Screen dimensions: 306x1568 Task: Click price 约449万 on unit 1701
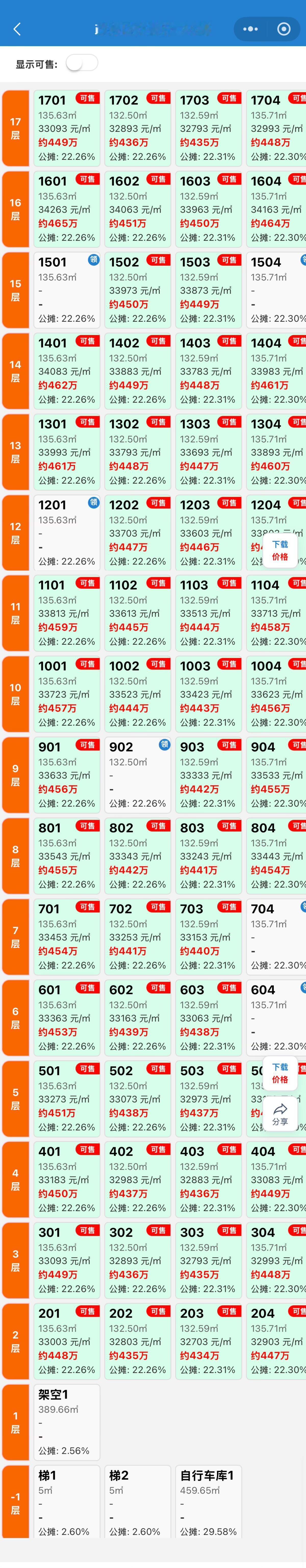58,142
